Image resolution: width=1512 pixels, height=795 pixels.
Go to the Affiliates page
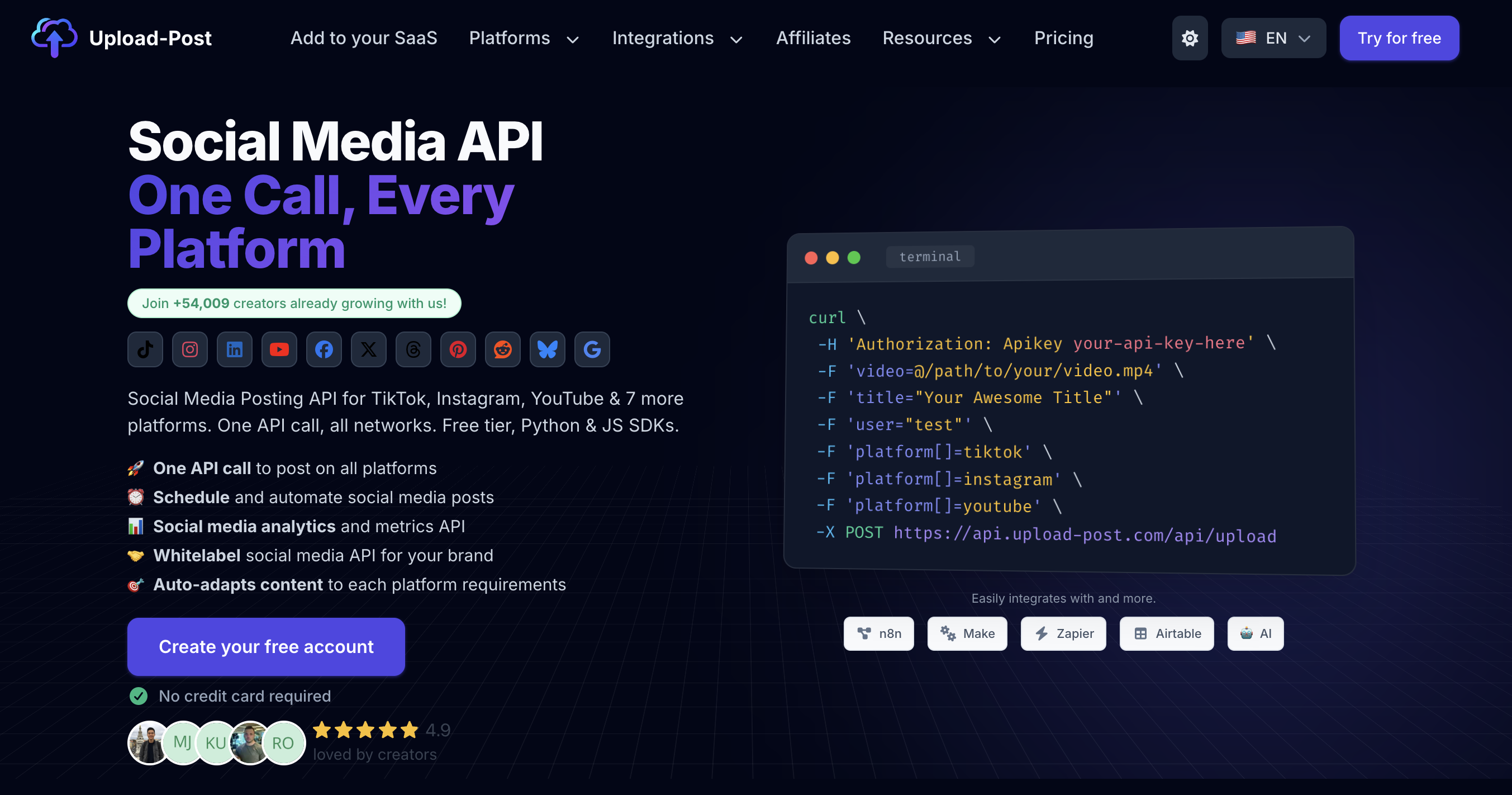(813, 38)
